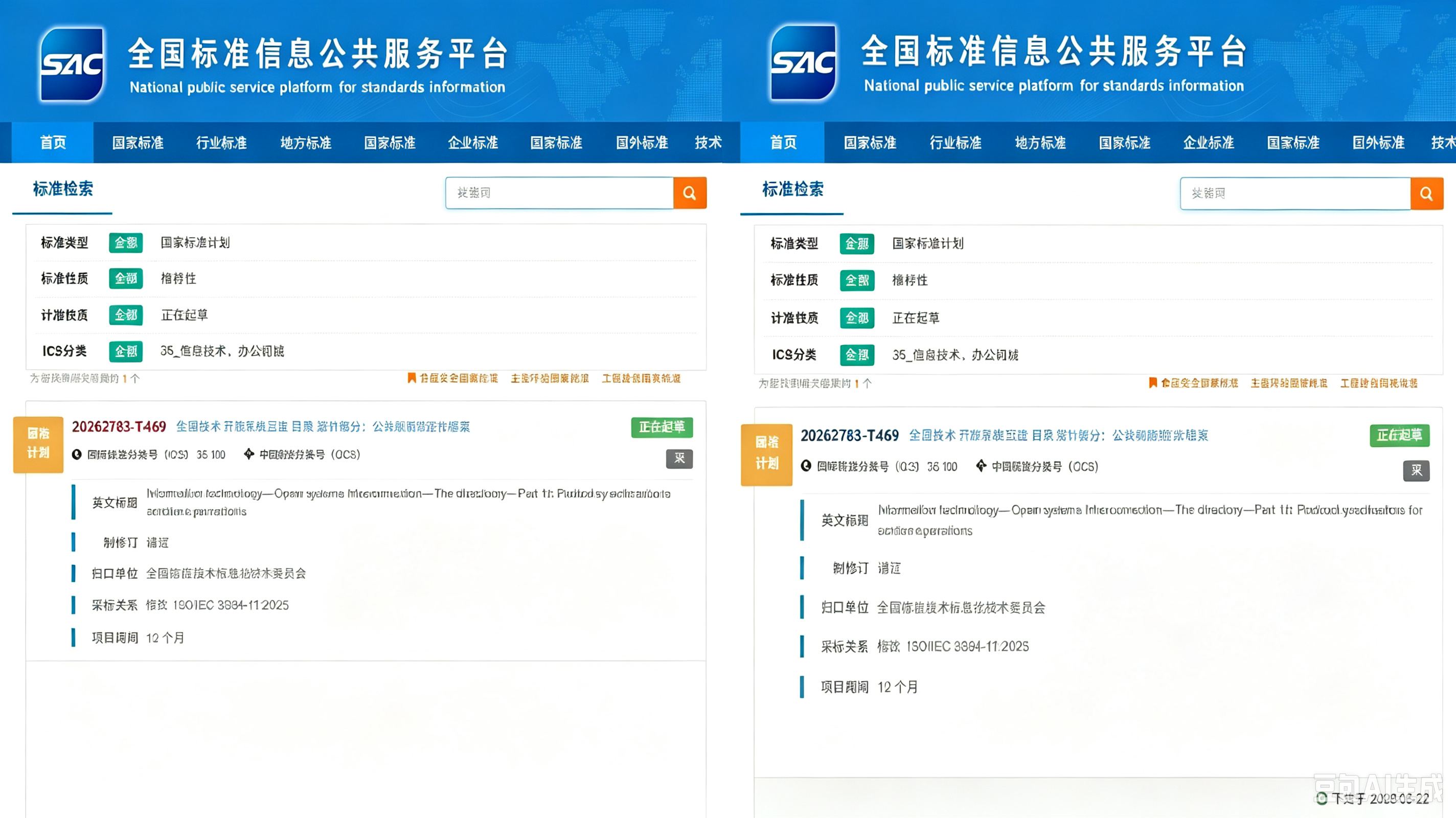This screenshot has width=1456, height=818.
Task: Click green 全部 tag in 标准性质 row, left page
Action: 126,278
